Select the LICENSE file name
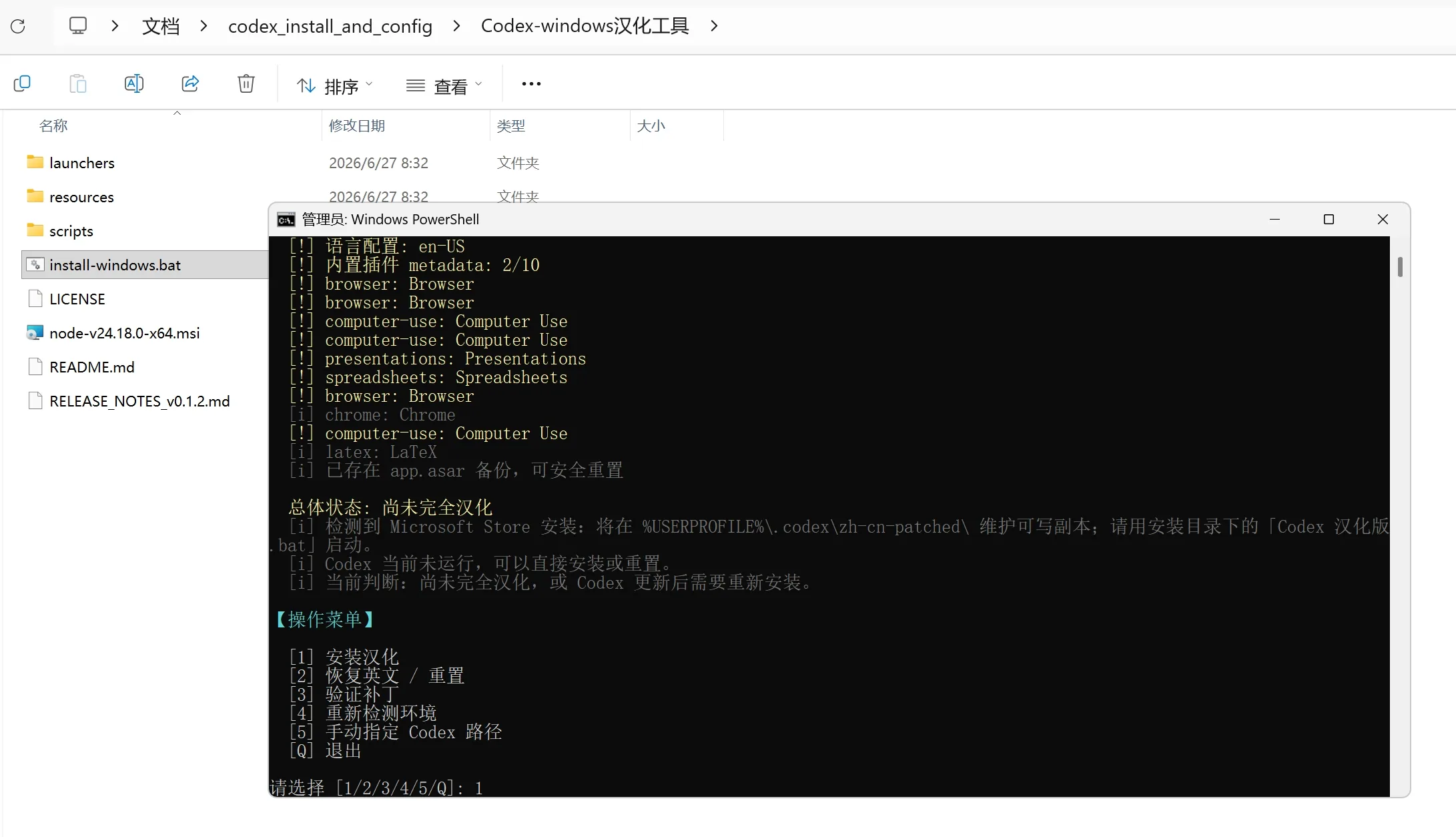Image resolution: width=1456 pixels, height=837 pixels. [x=77, y=299]
